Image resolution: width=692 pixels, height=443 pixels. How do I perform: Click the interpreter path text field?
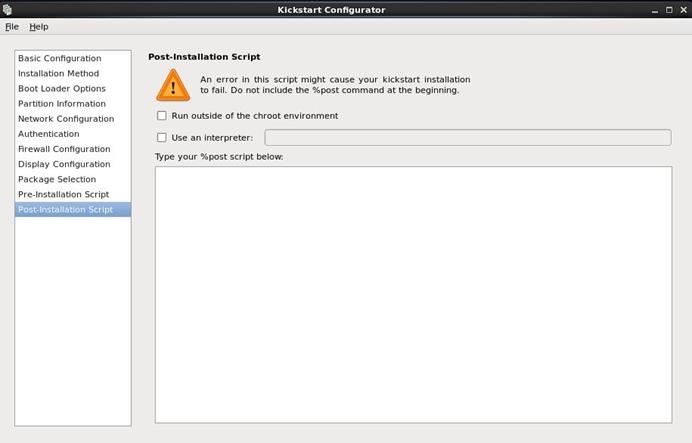[468, 138]
